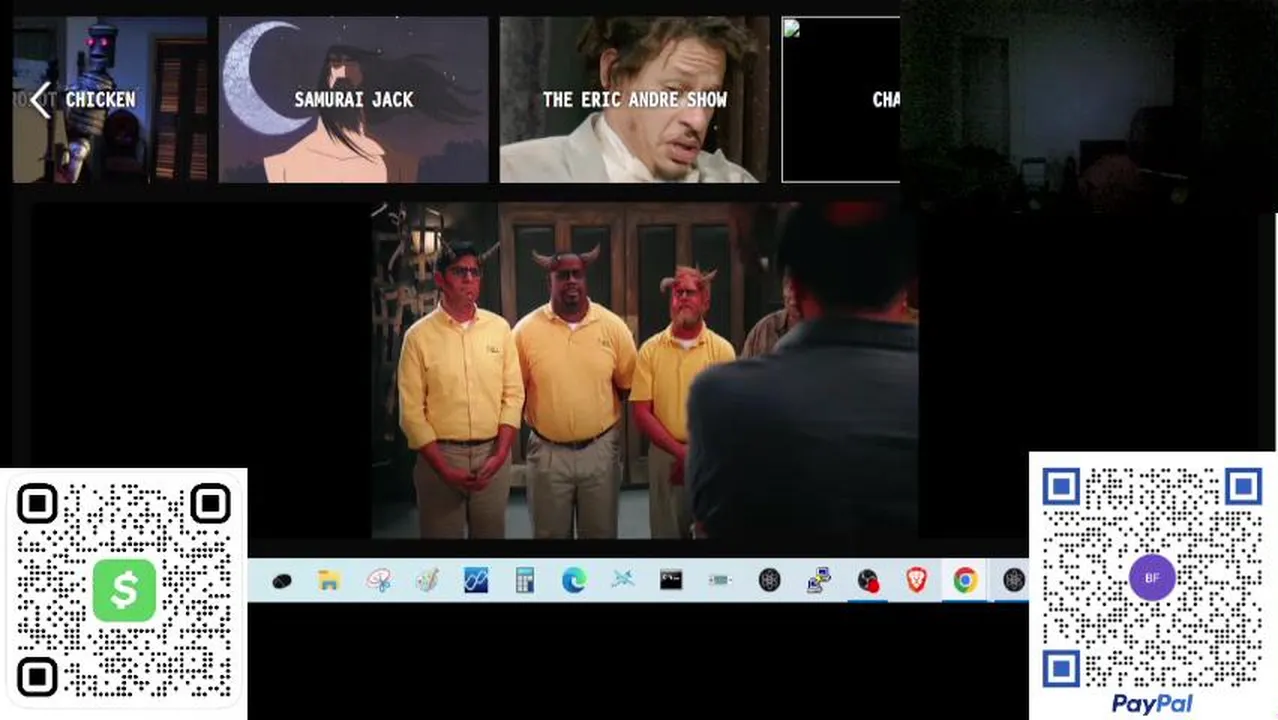Image resolution: width=1278 pixels, height=720 pixels.
Task: Launch Microsoft Edge from the taskbar
Action: point(574,580)
